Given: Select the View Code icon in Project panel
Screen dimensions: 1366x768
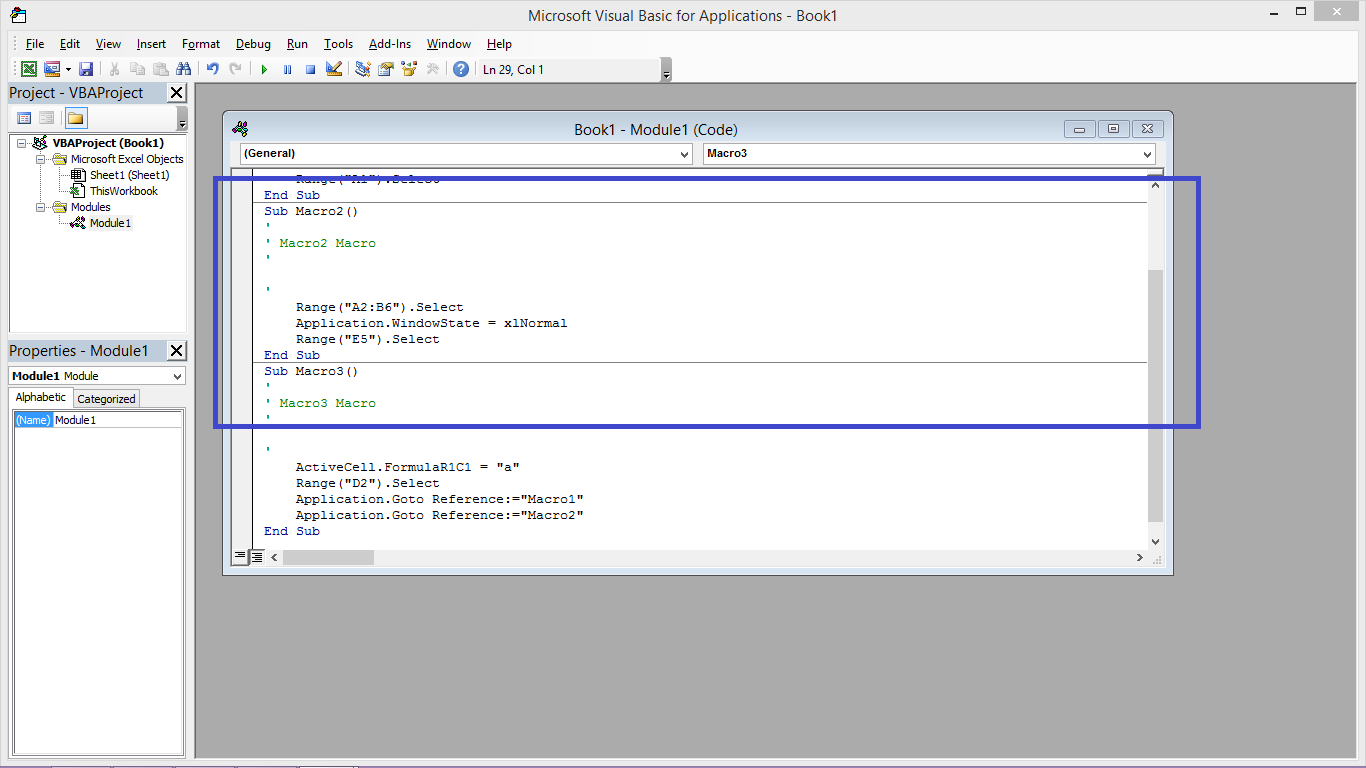Looking at the screenshot, I should [x=23, y=117].
